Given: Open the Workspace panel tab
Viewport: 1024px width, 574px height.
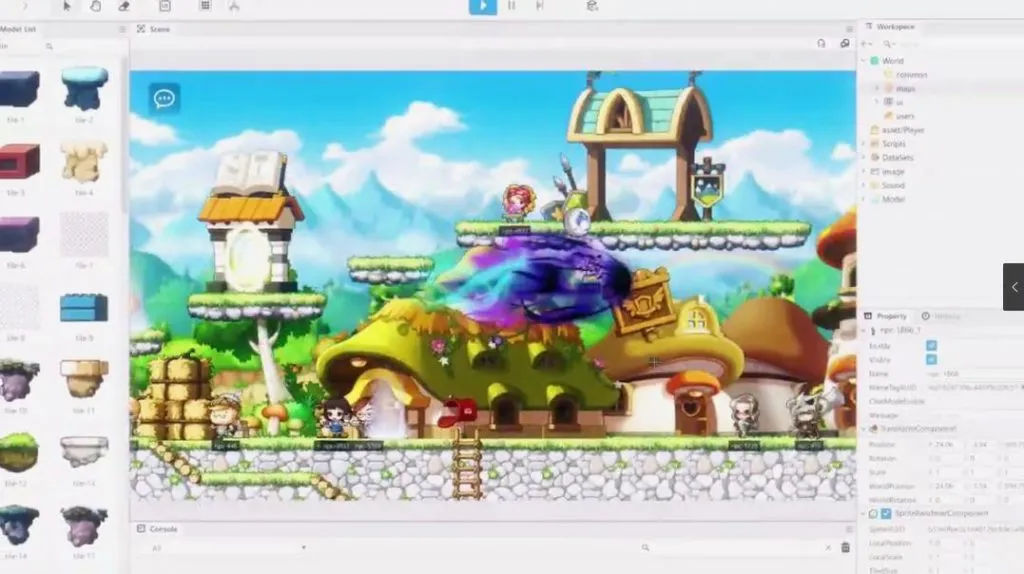Looking at the screenshot, I should pyautogui.click(x=889, y=27).
